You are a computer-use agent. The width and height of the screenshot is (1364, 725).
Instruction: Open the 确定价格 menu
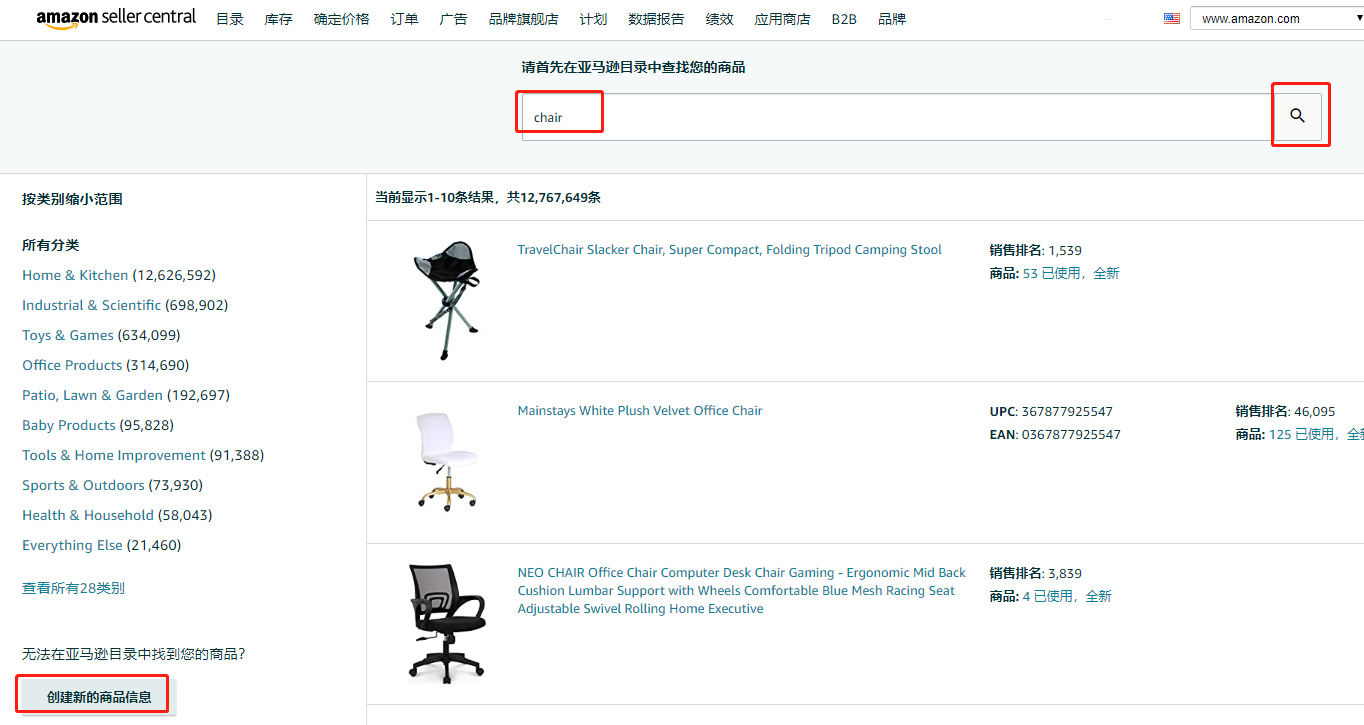[342, 19]
